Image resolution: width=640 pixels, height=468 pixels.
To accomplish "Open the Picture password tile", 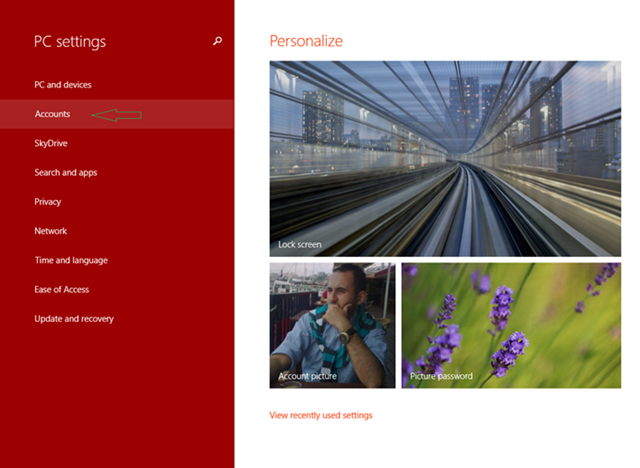I will point(511,325).
